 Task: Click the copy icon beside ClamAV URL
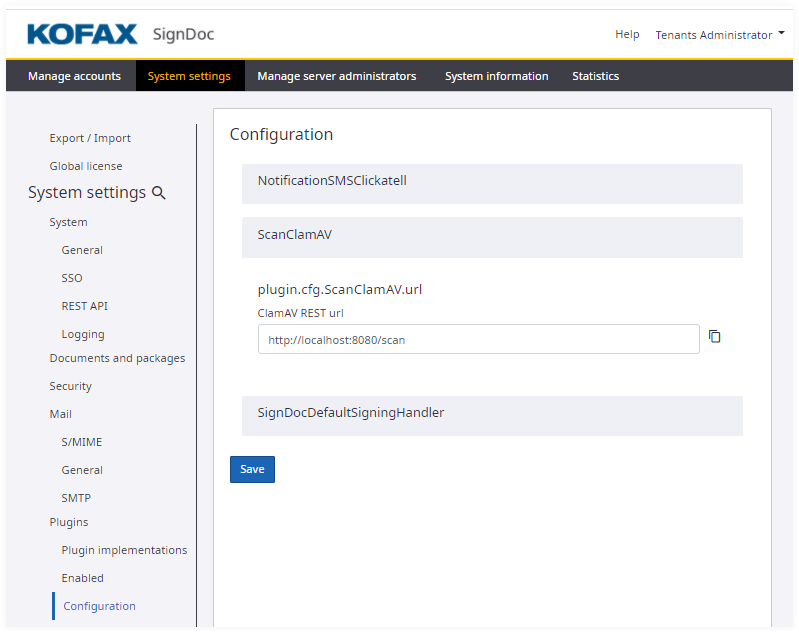coord(714,337)
